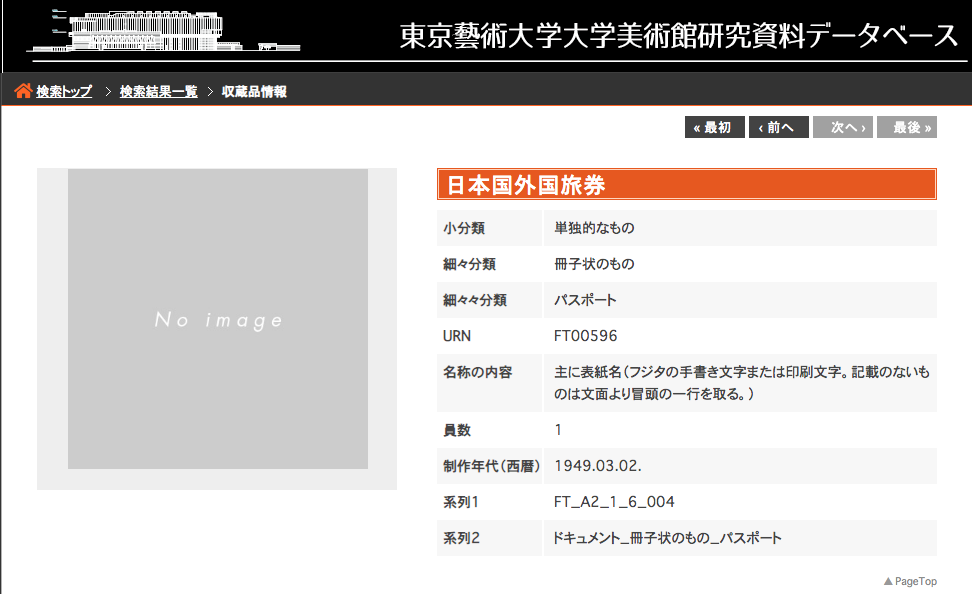972x594 pixels.
Task: Click the 名称の内容 description text
Action: tap(741, 383)
